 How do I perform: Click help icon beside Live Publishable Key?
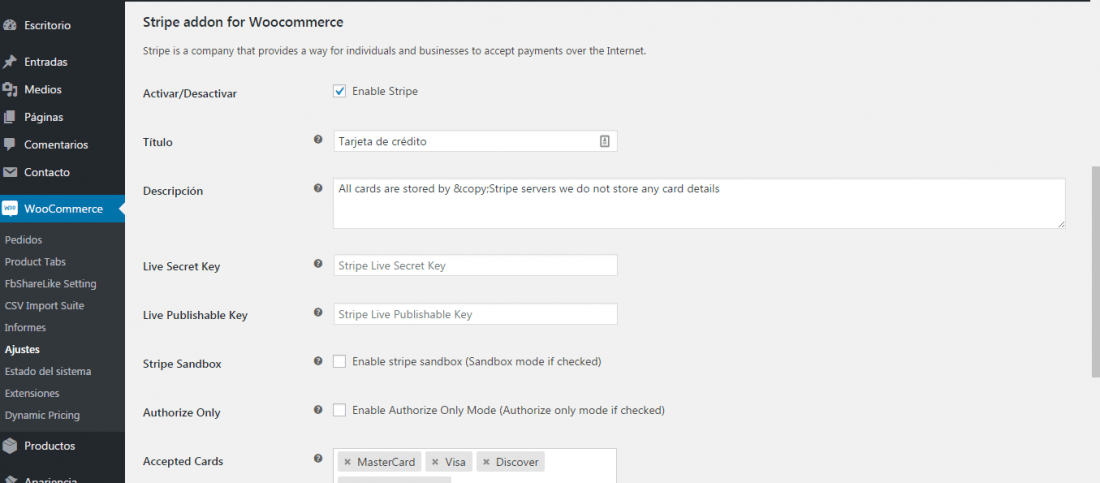point(318,312)
